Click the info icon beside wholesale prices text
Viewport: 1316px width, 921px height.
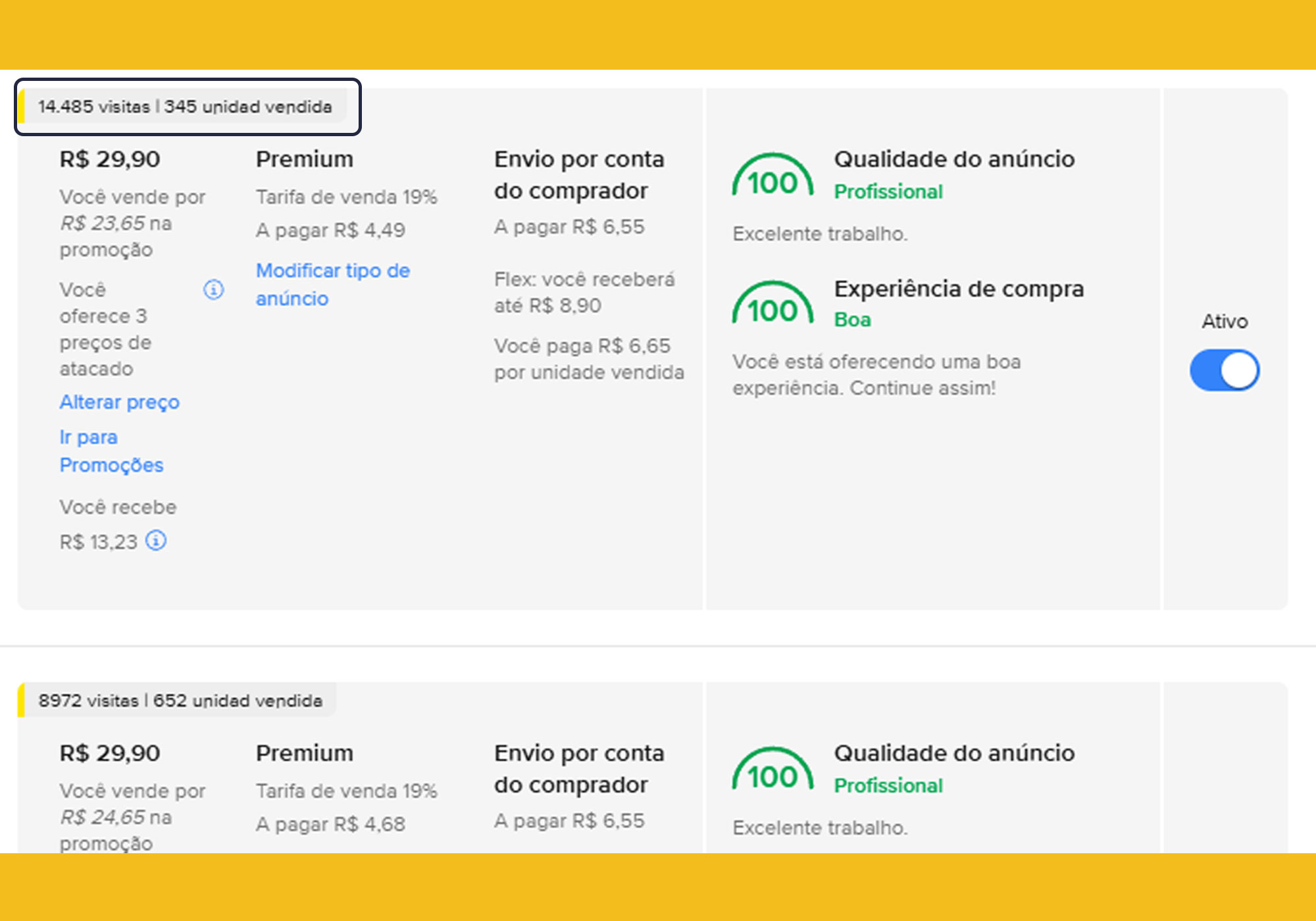point(214,289)
